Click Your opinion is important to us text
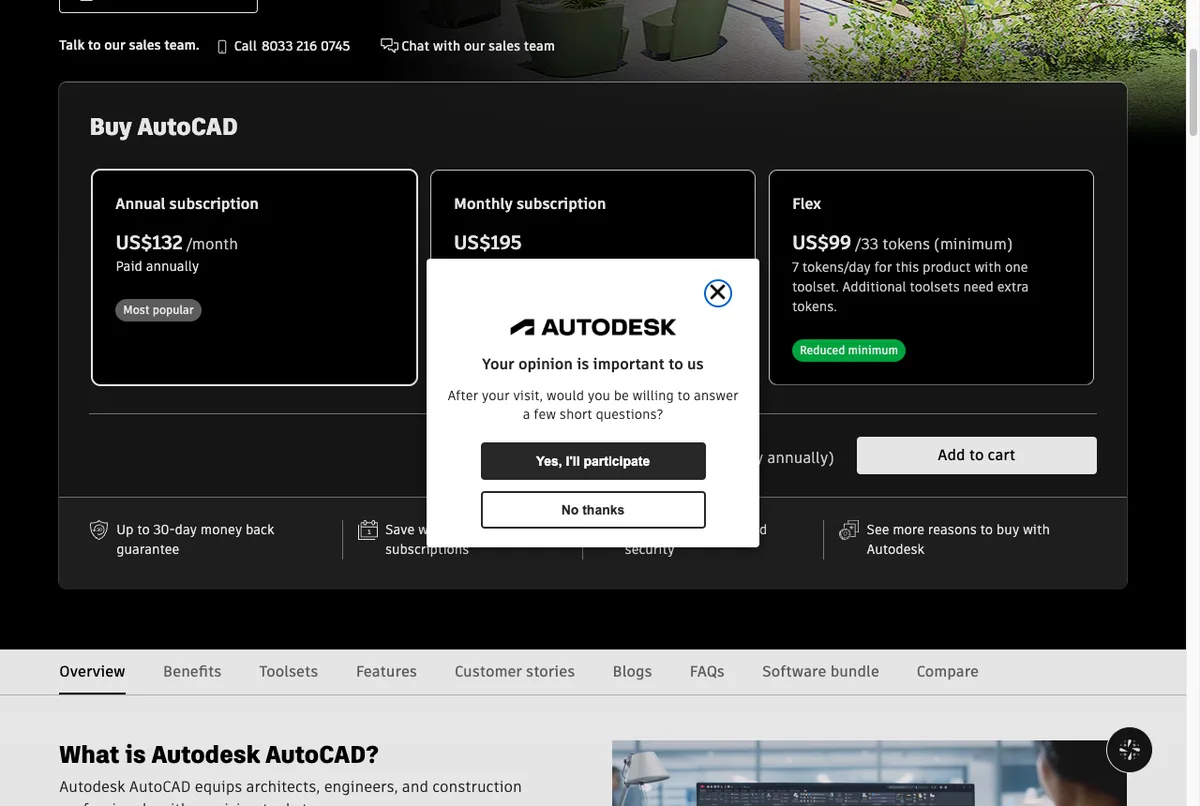Screen dimensions: 1200x806 593,364
